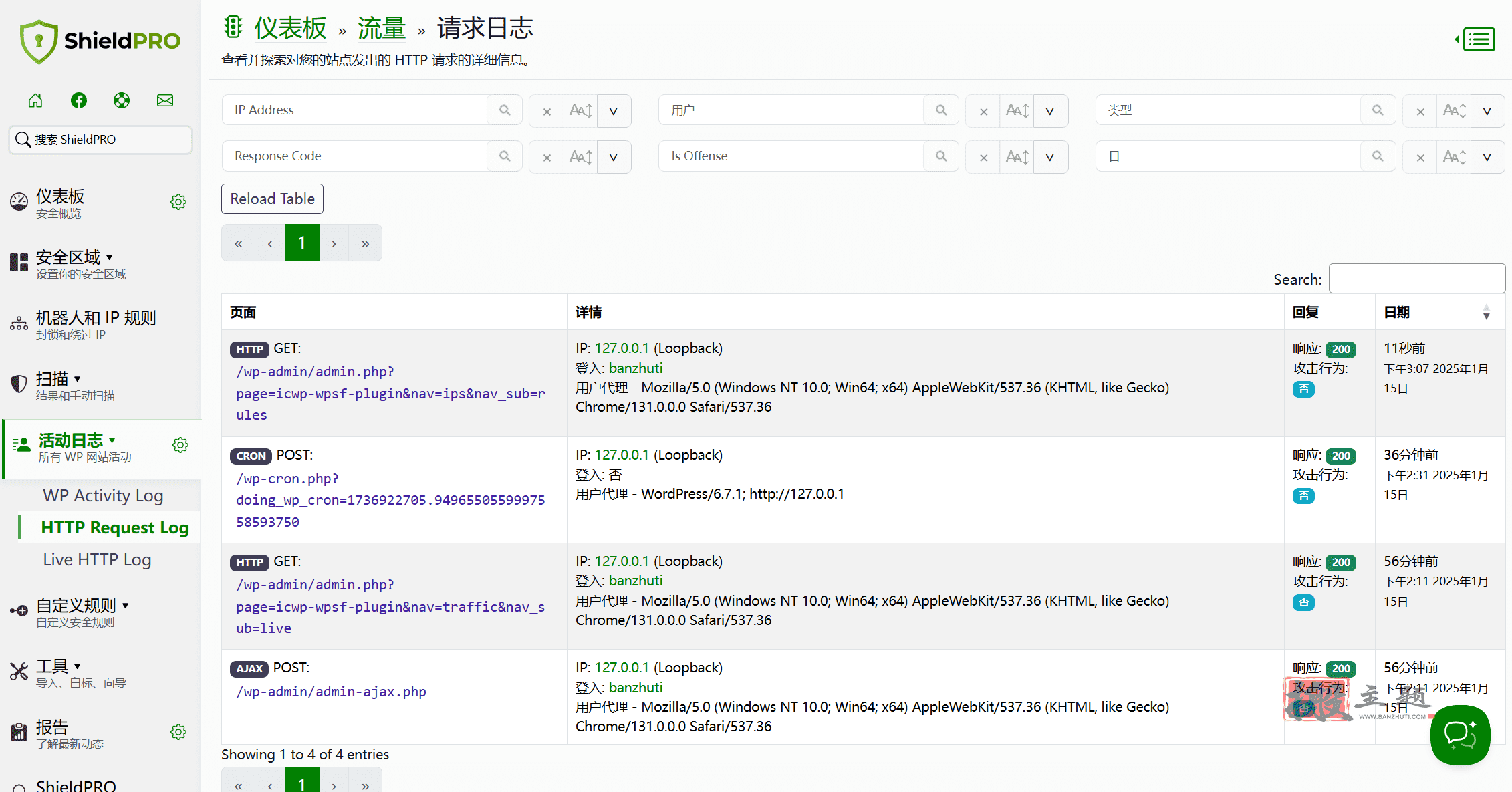Go to 仪表板 breadcrumb link

(291, 28)
